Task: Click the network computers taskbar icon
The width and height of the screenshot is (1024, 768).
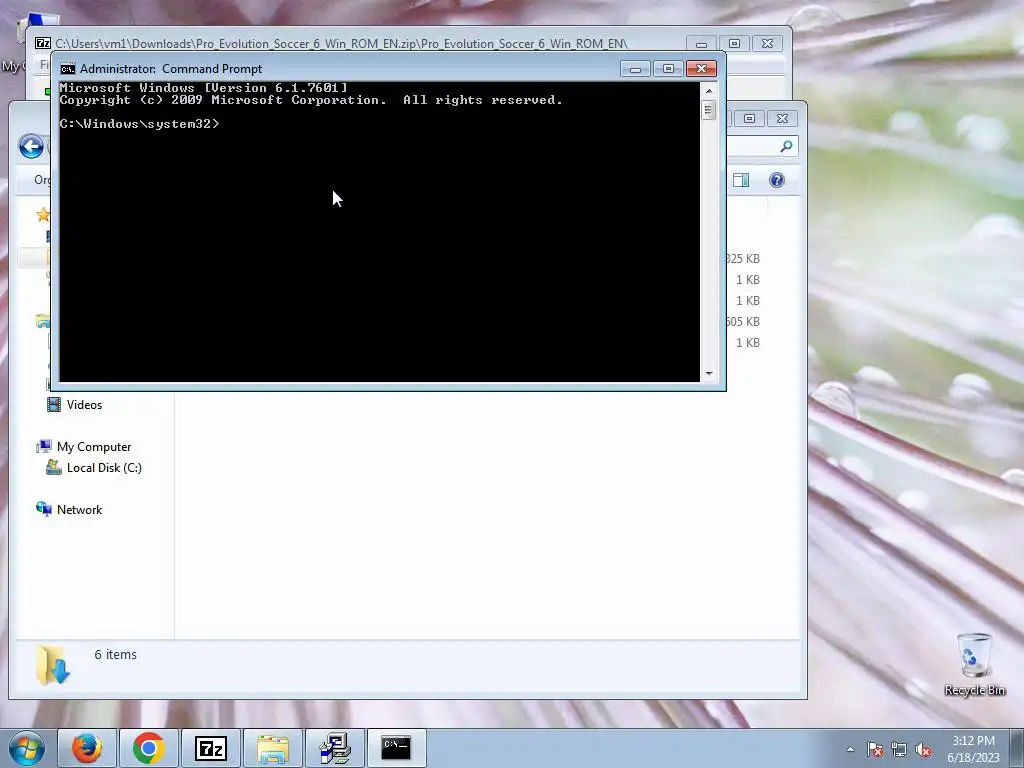Action: [x=335, y=748]
